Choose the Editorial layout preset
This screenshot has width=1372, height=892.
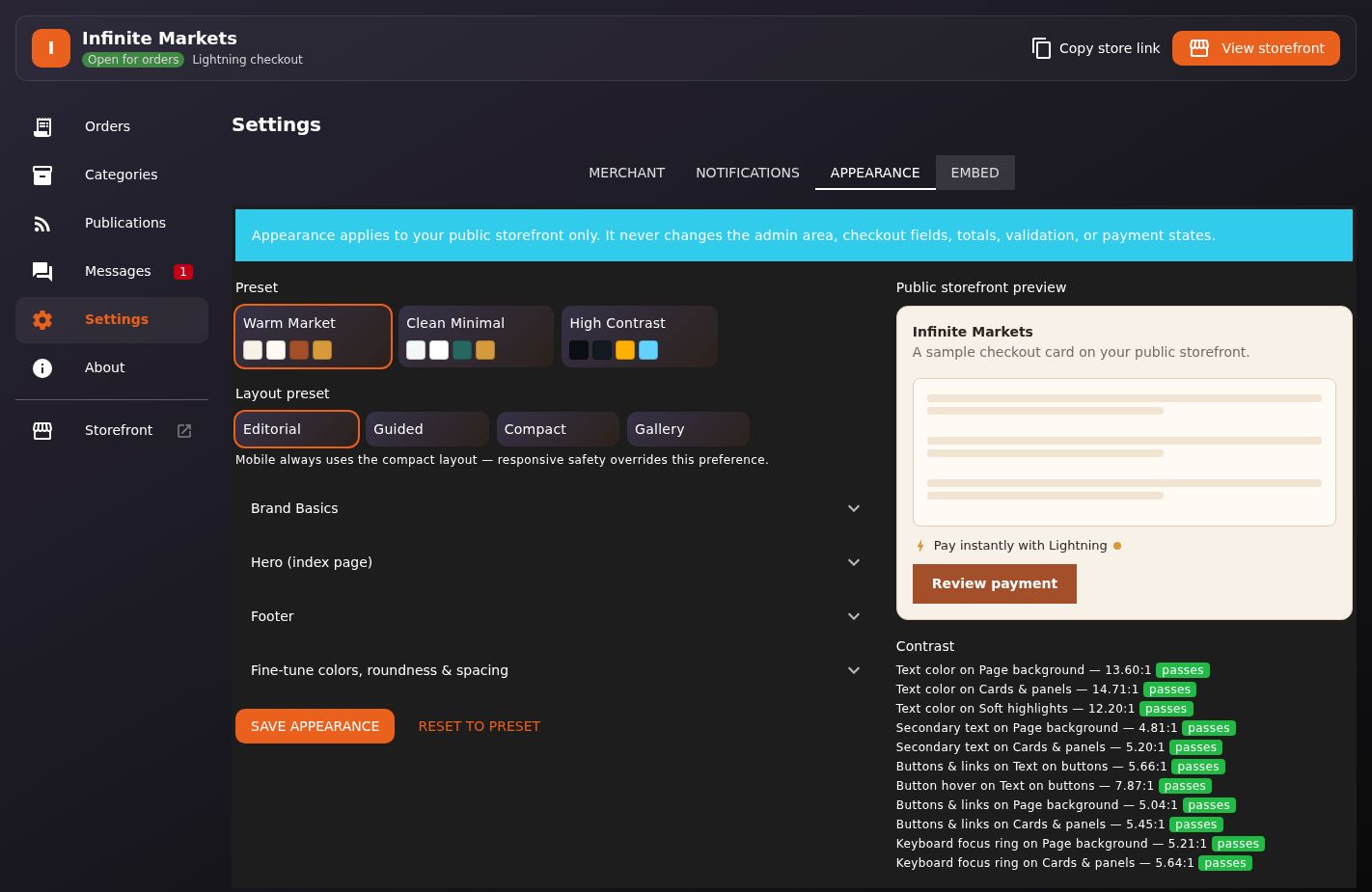point(297,429)
